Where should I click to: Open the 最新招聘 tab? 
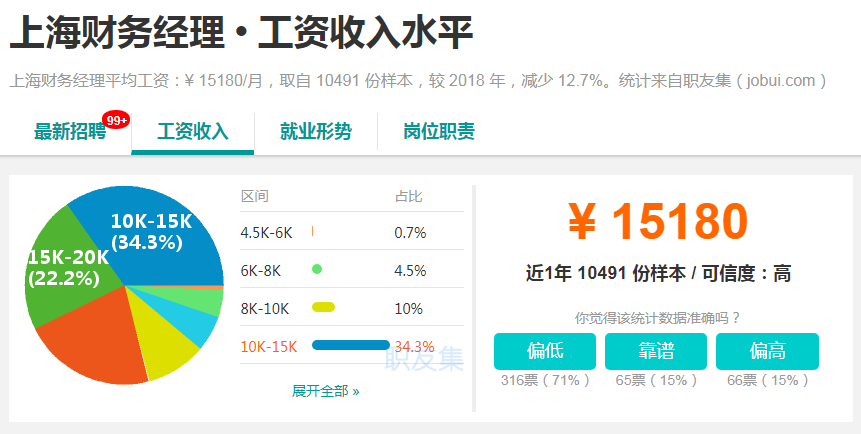tap(69, 132)
